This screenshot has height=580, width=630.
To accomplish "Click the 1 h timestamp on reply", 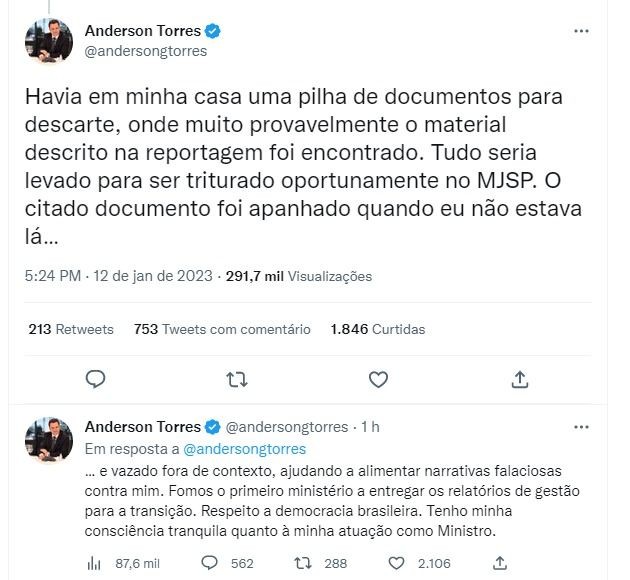I will [370, 427].
